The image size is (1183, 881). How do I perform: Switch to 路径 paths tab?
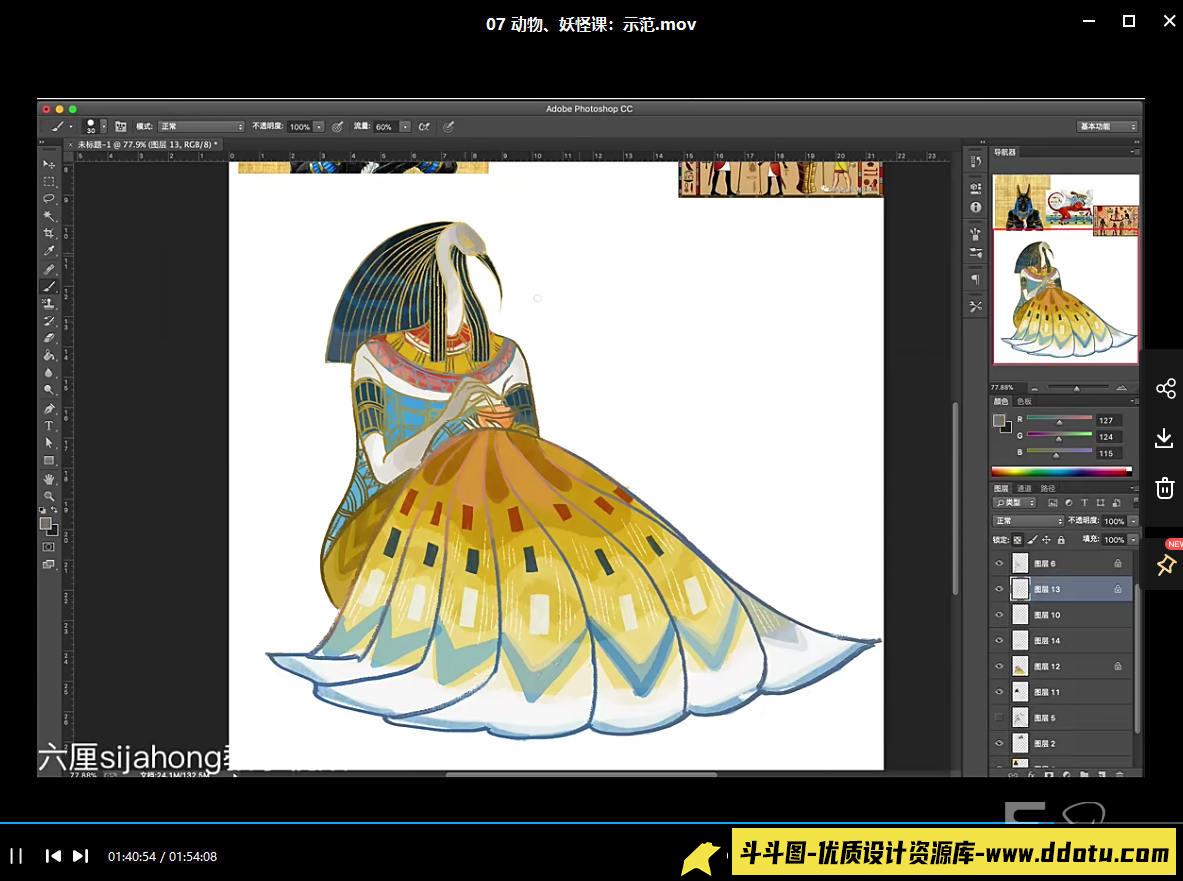coord(1047,489)
